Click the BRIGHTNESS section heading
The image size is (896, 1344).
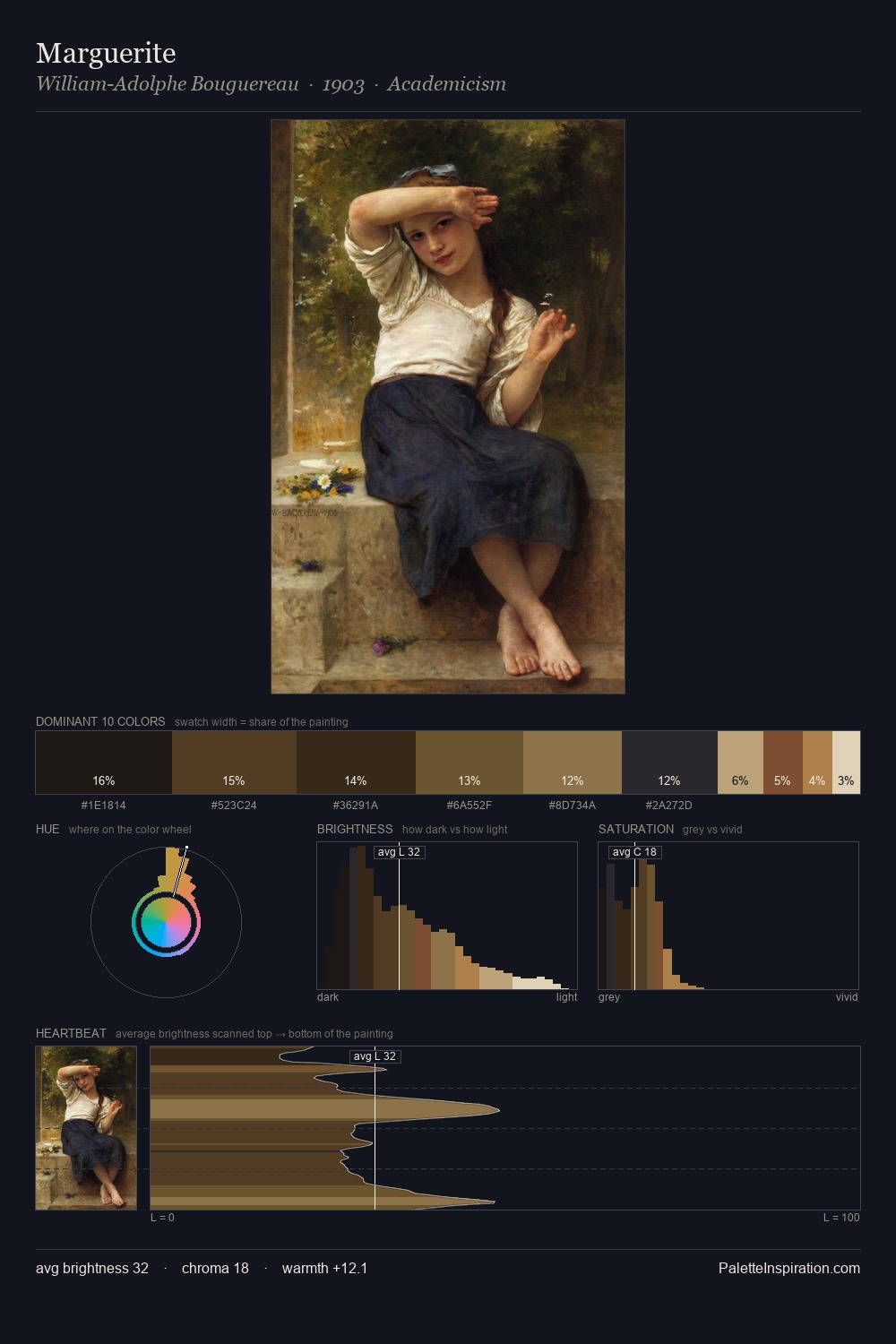(355, 829)
